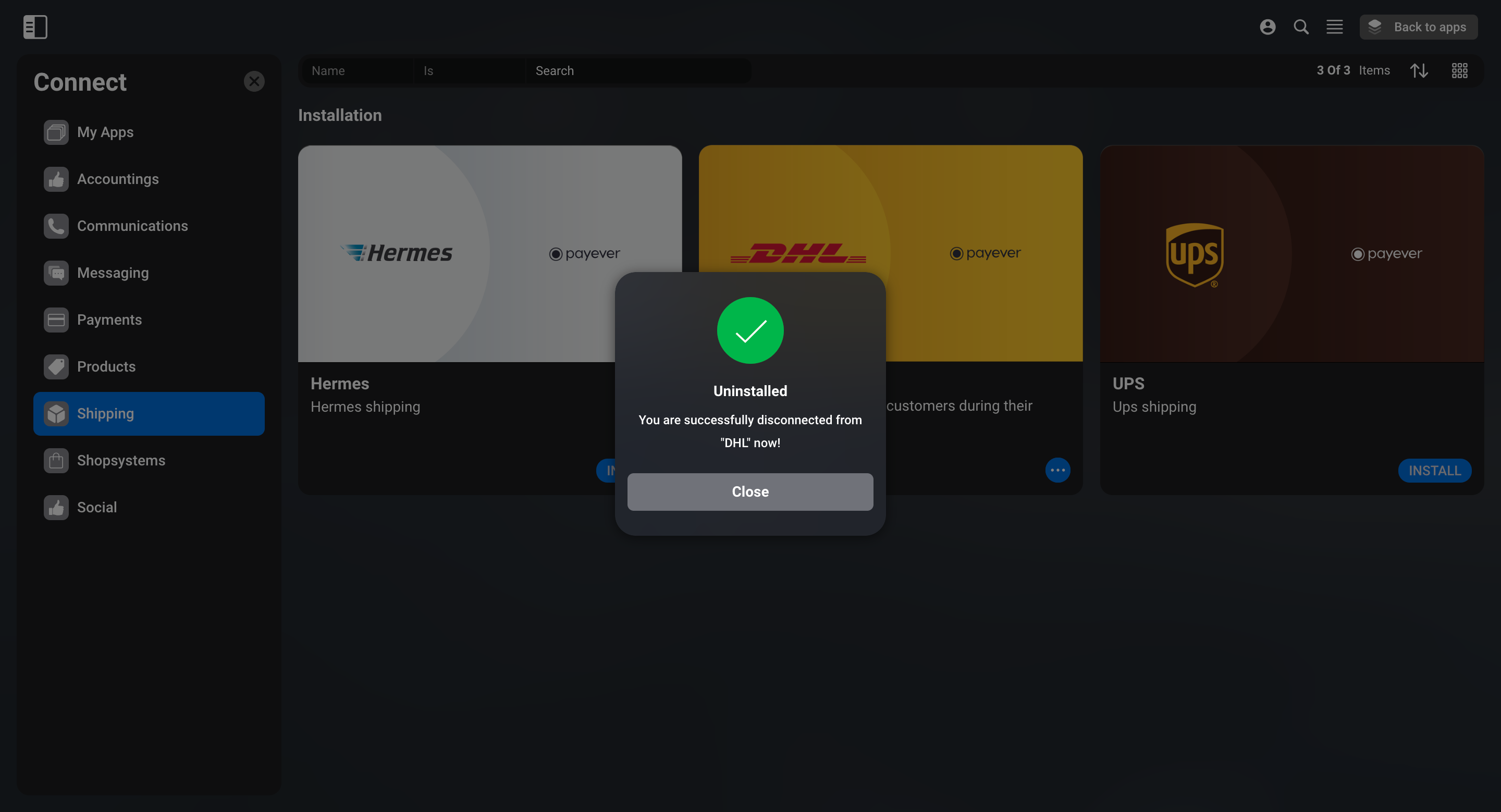Close the Connect sidebar with the X icon
This screenshot has height=812, width=1501.
click(x=254, y=81)
